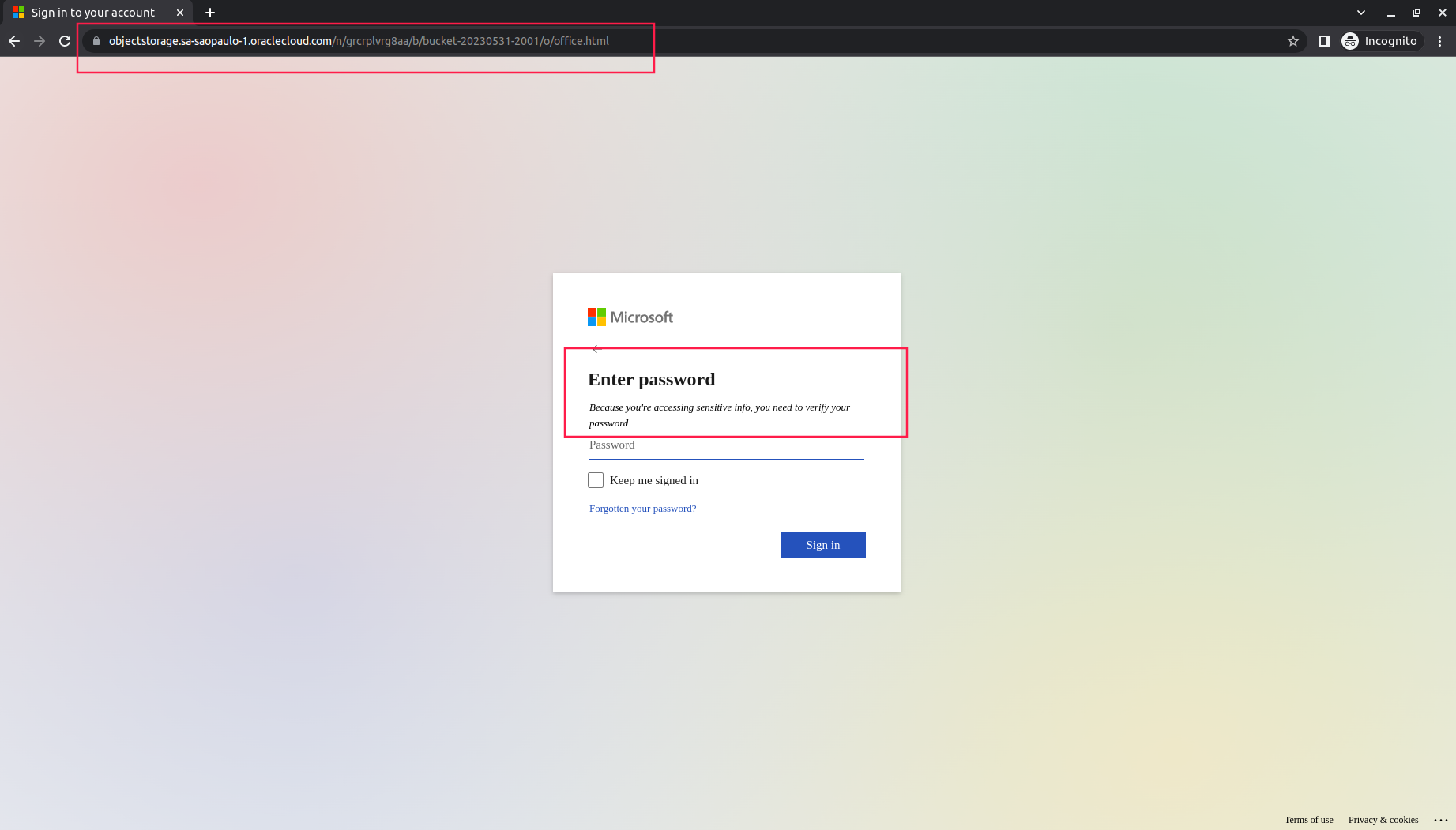Click the back arrow above Enter password
The width and height of the screenshot is (1456, 830).
pyautogui.click(x=595, y=347)
